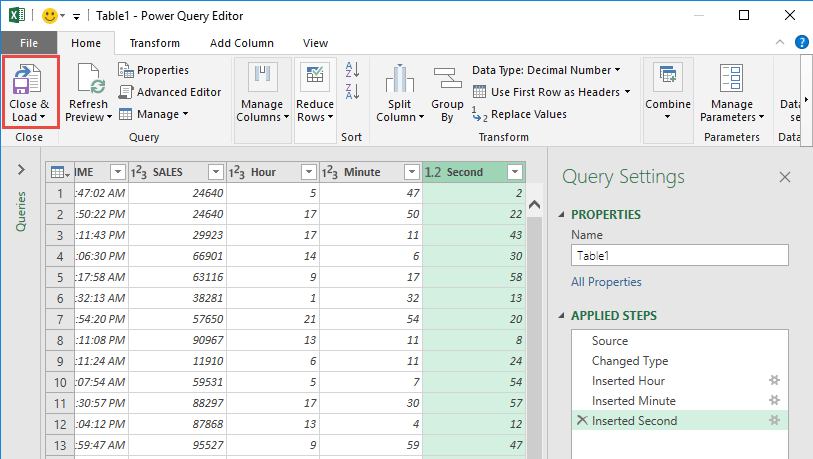Sort column descending Z to A
The height and width of the screenshot is (459, 813).
point(353,91)
